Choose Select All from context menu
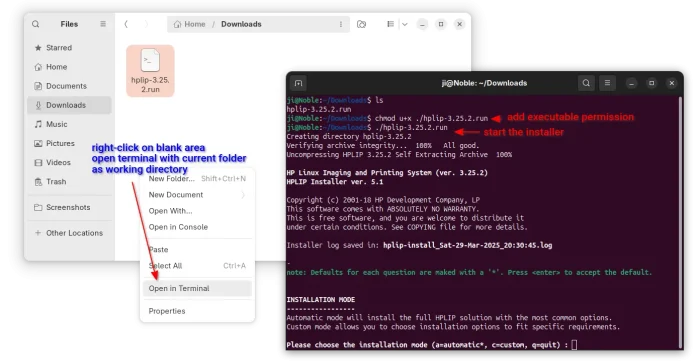The height and width of the screenshot is (361, 700). (197, 266)
